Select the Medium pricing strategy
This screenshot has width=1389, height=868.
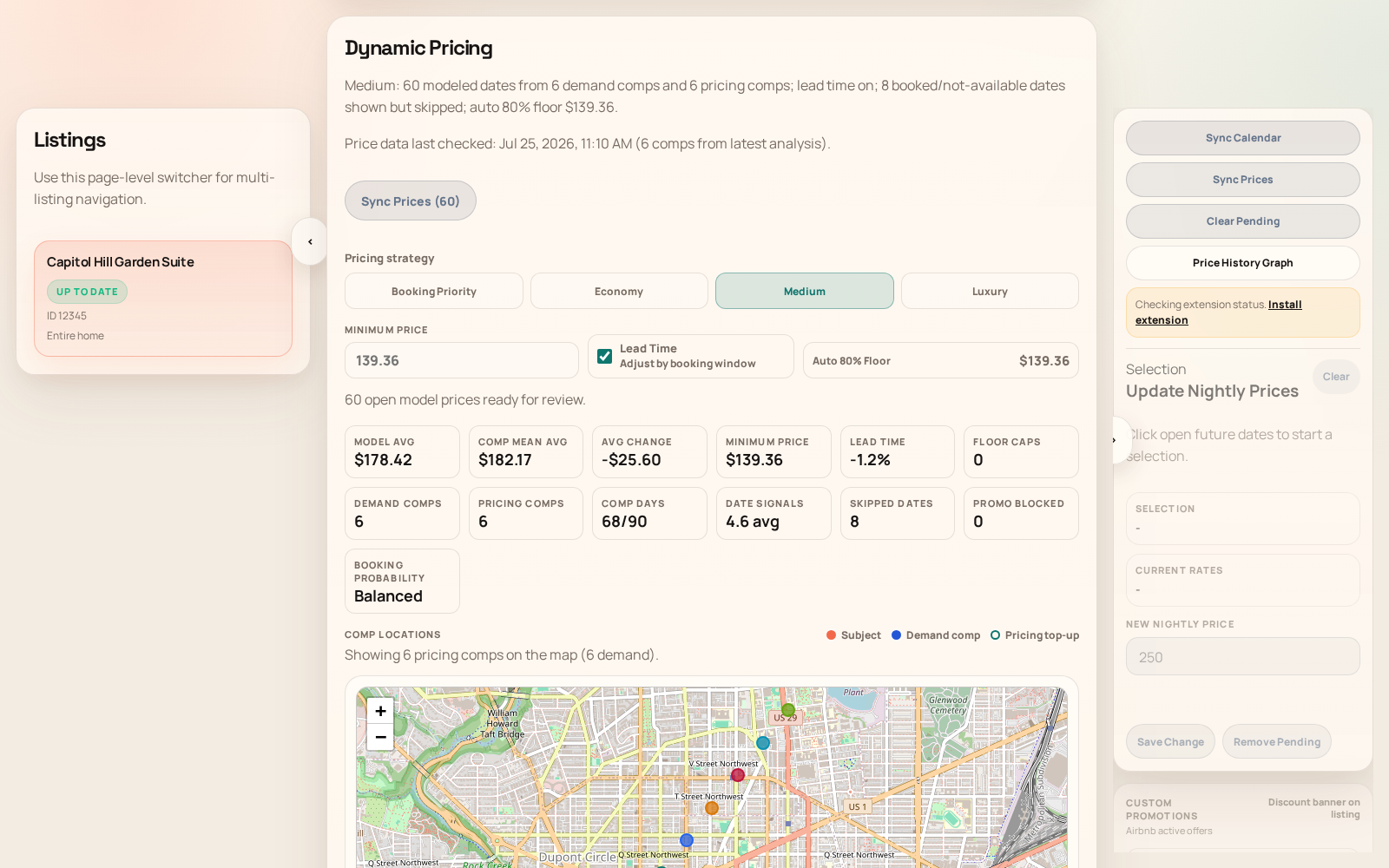tap(805, 291)
